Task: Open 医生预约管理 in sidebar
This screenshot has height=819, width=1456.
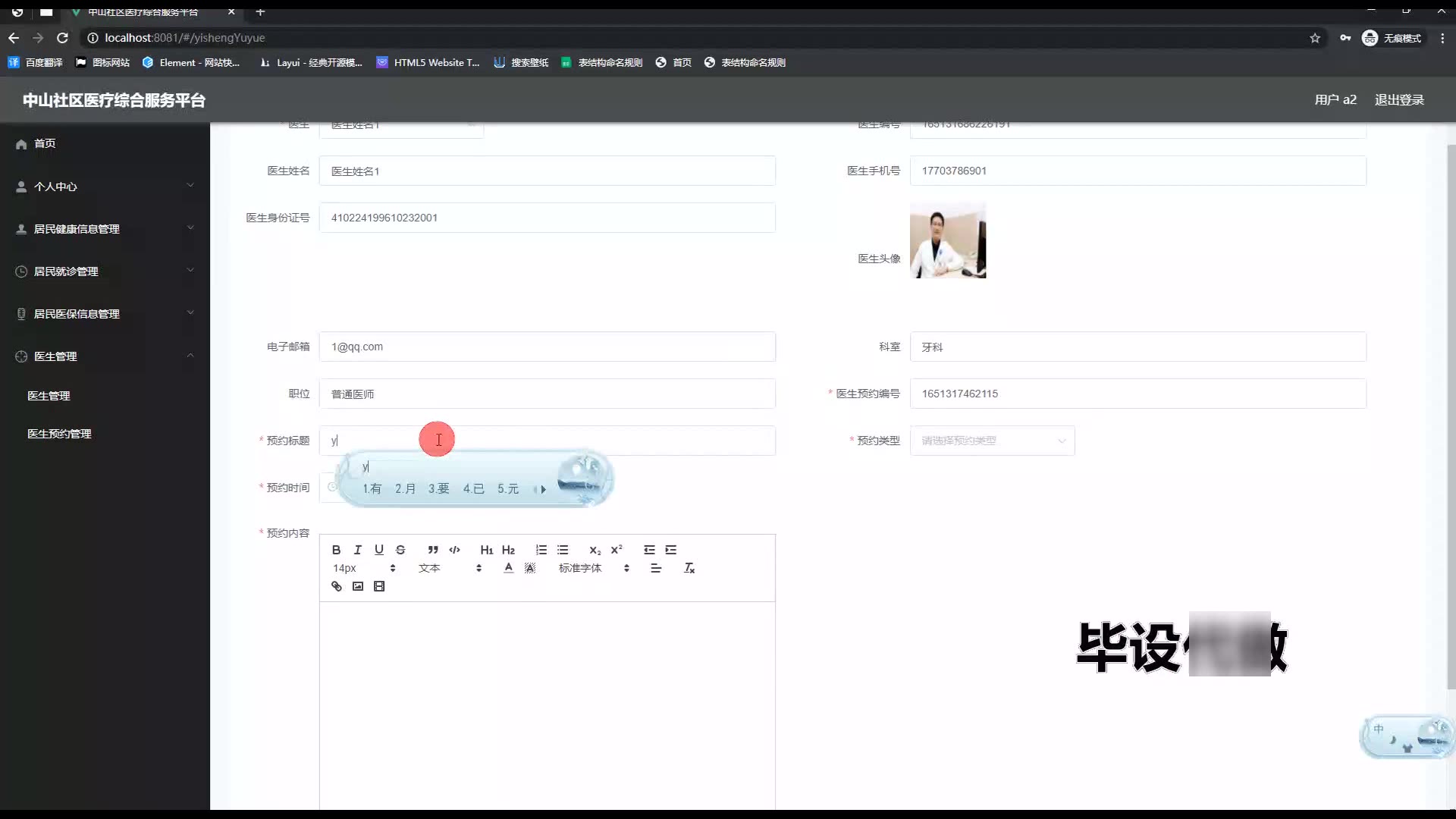Action: click(x=59, y=434)
